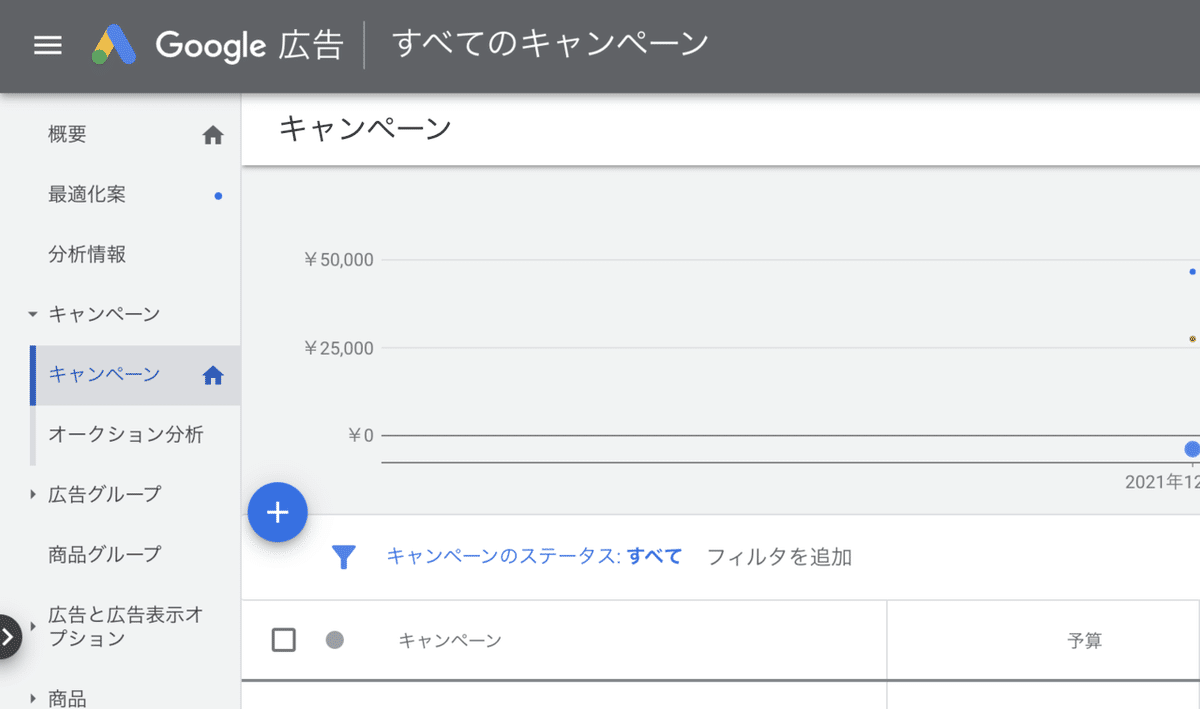Collapse the キャンペーン section in the sidebar

pyautogui.click(x=32, y=313)
